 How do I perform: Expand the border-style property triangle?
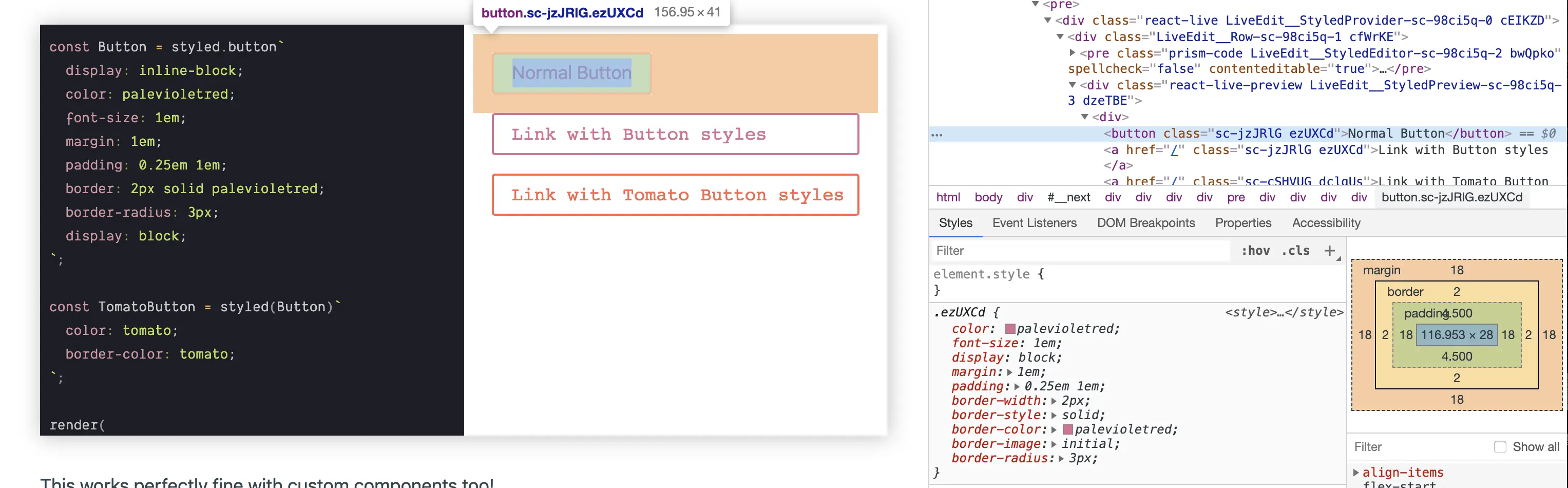click(x=1054, y=416)
